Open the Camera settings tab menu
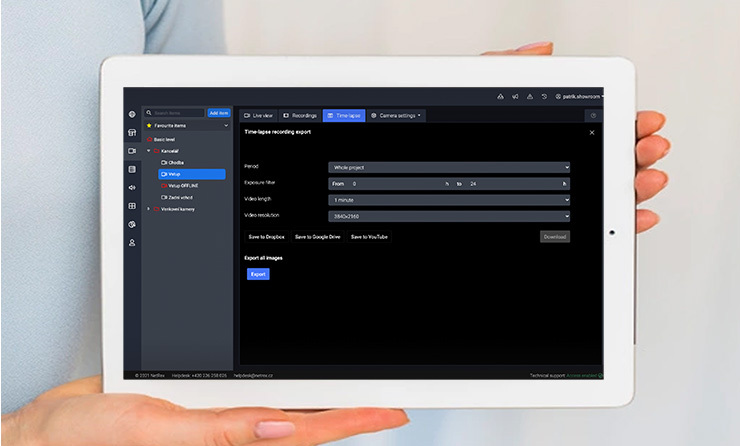 click(x=397, y=116)
